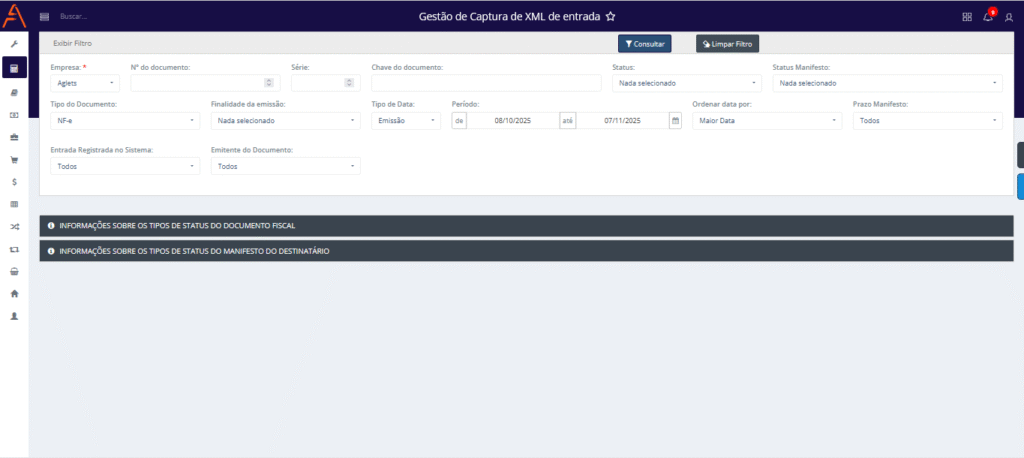Viewport: 1024px width, 458px height.
Task: Favorite this page with the star icon
Action: 611,17
